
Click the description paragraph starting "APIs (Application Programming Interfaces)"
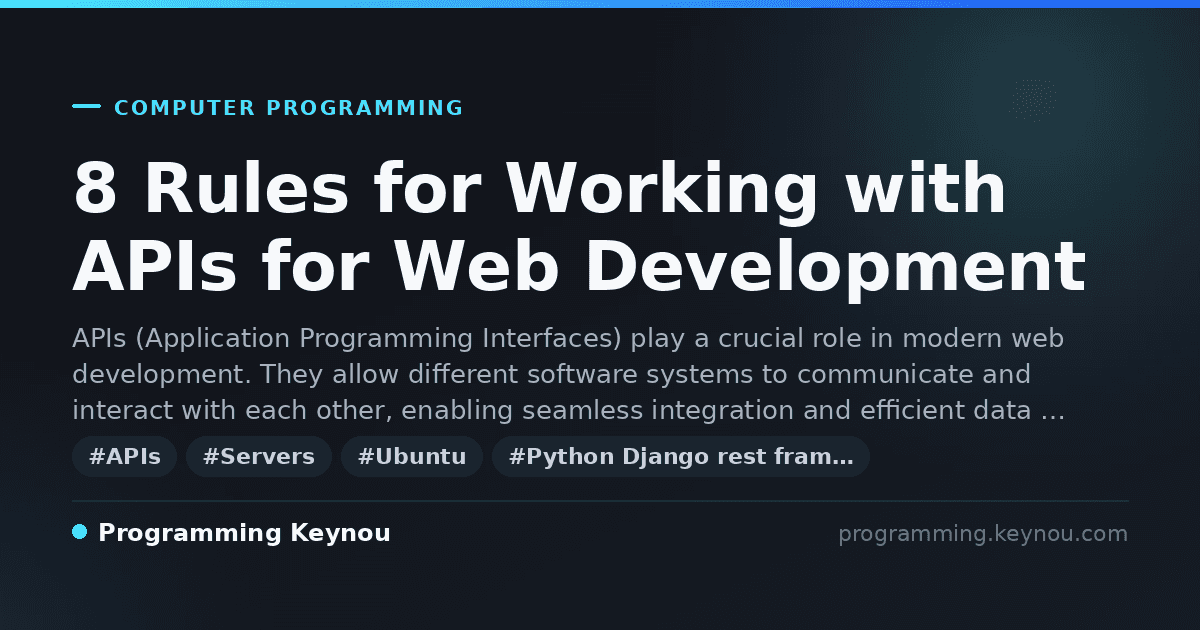tap(568, 375)
